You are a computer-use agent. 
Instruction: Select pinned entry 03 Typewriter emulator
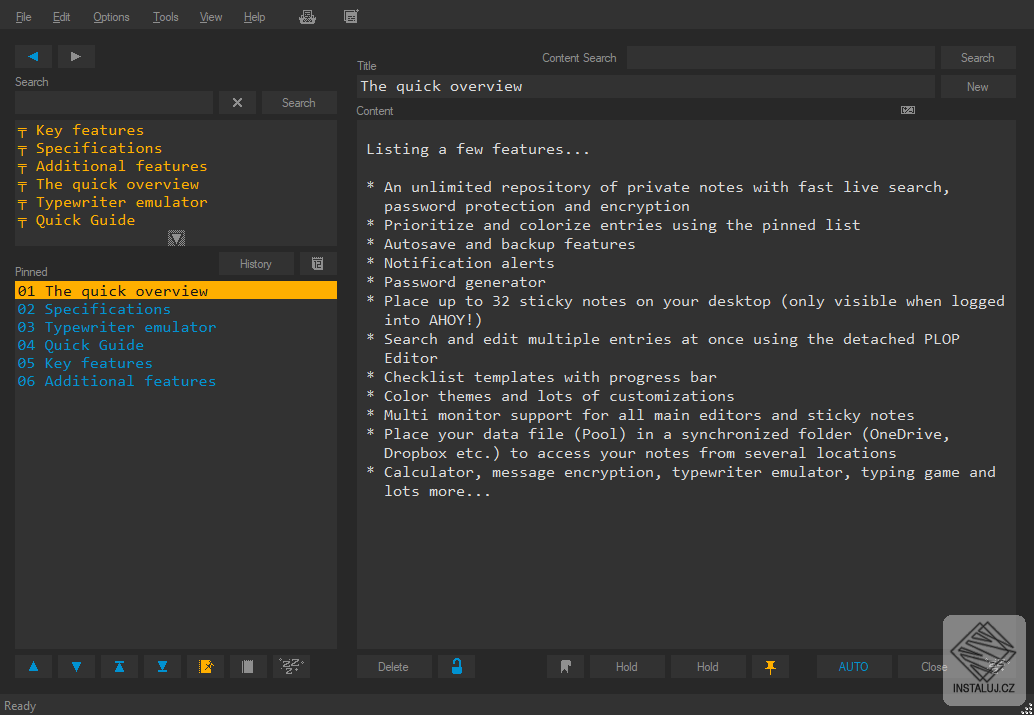(116, 327)
